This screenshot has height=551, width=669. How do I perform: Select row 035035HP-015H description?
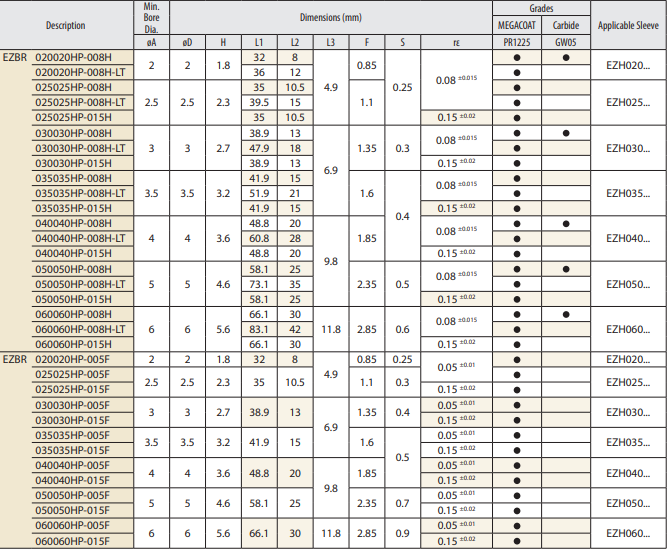coord(73,208)
